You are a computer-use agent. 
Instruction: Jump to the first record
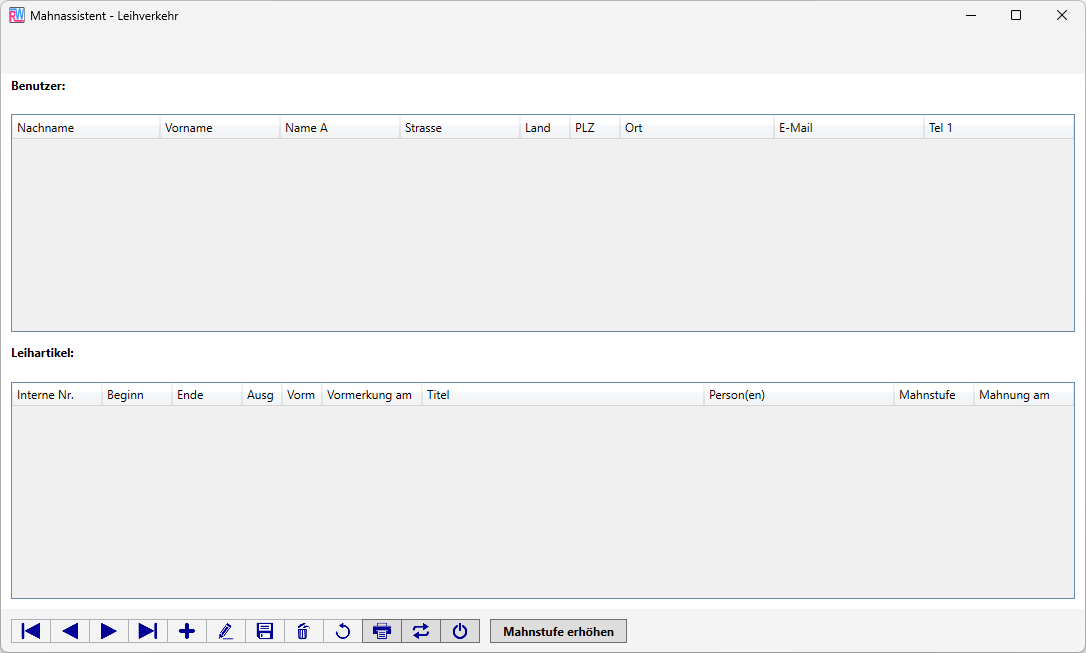[30, 631]
